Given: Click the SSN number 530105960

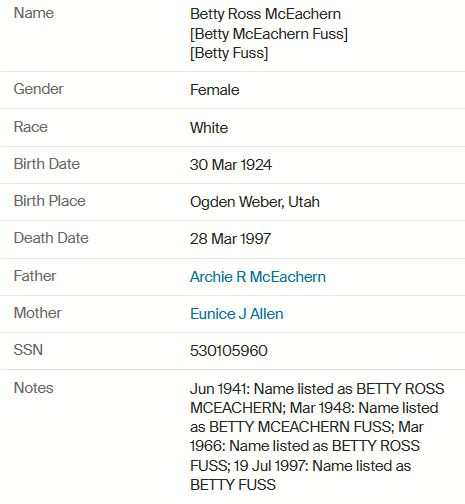Looking at the screenshot, I should coord(229,351).
